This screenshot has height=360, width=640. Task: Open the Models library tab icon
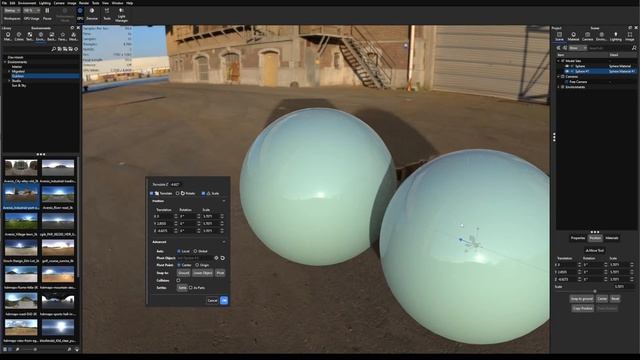[x=73, y=36]
